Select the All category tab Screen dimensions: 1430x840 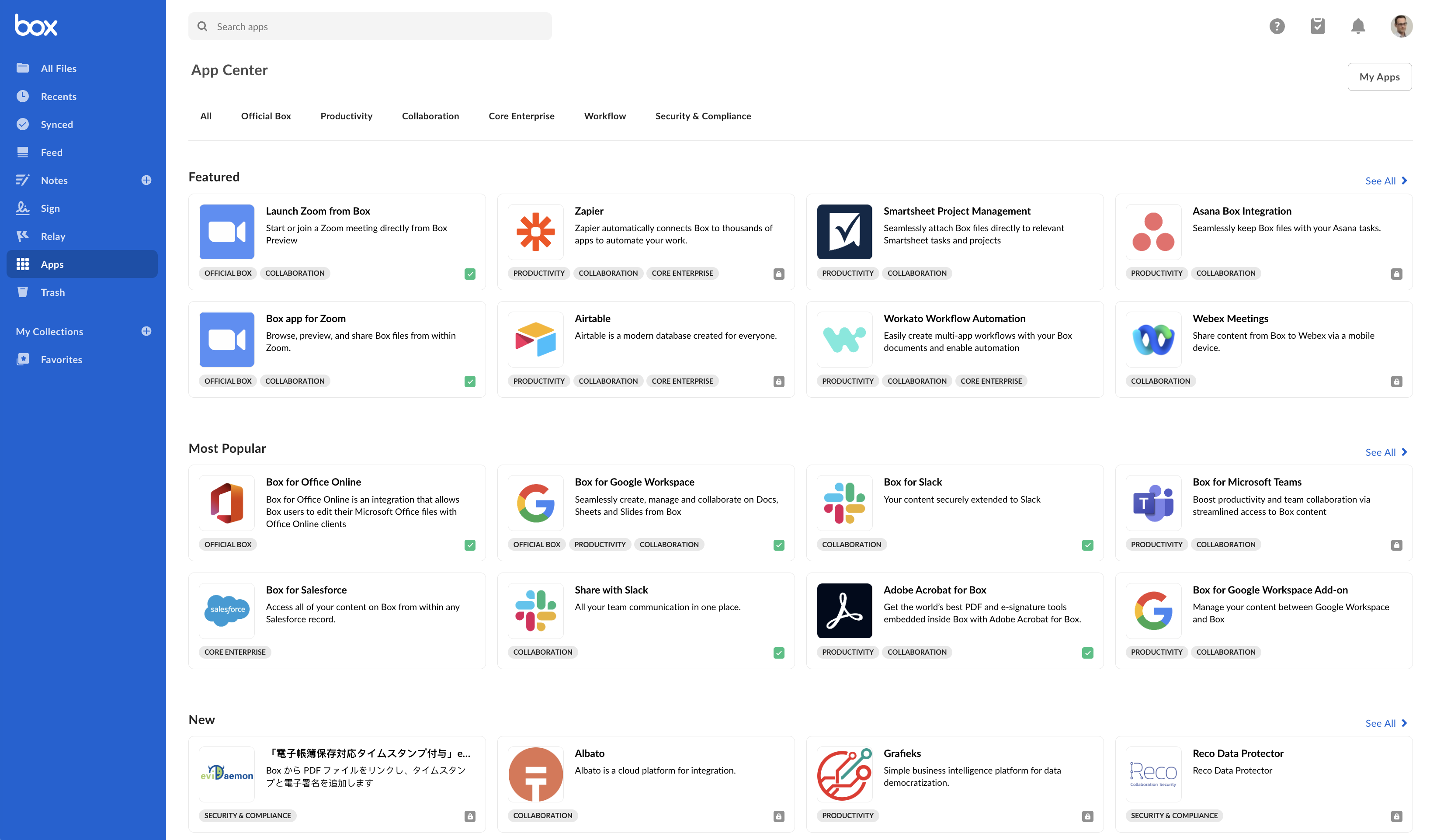pos(206,116)
